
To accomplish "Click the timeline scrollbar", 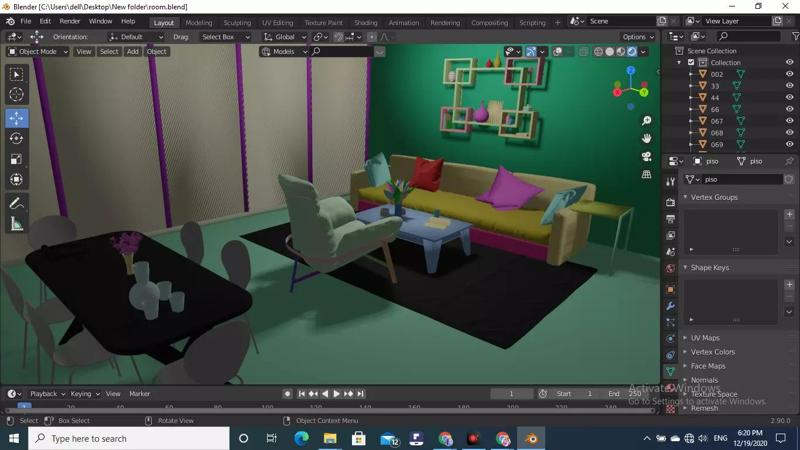I will tap(330, 411).
